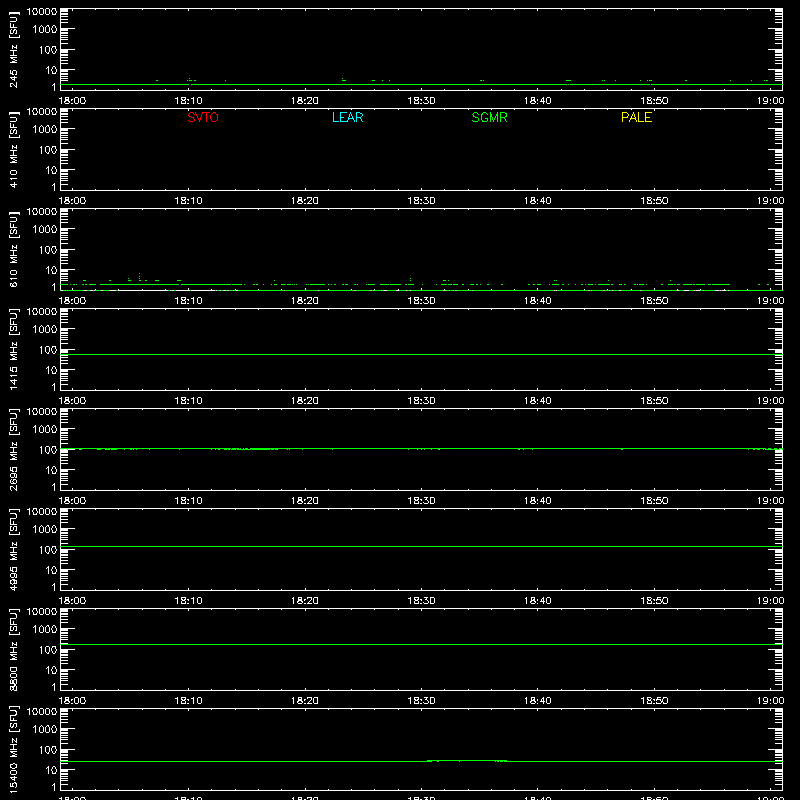Click the cyan LEAR station label

347,117
